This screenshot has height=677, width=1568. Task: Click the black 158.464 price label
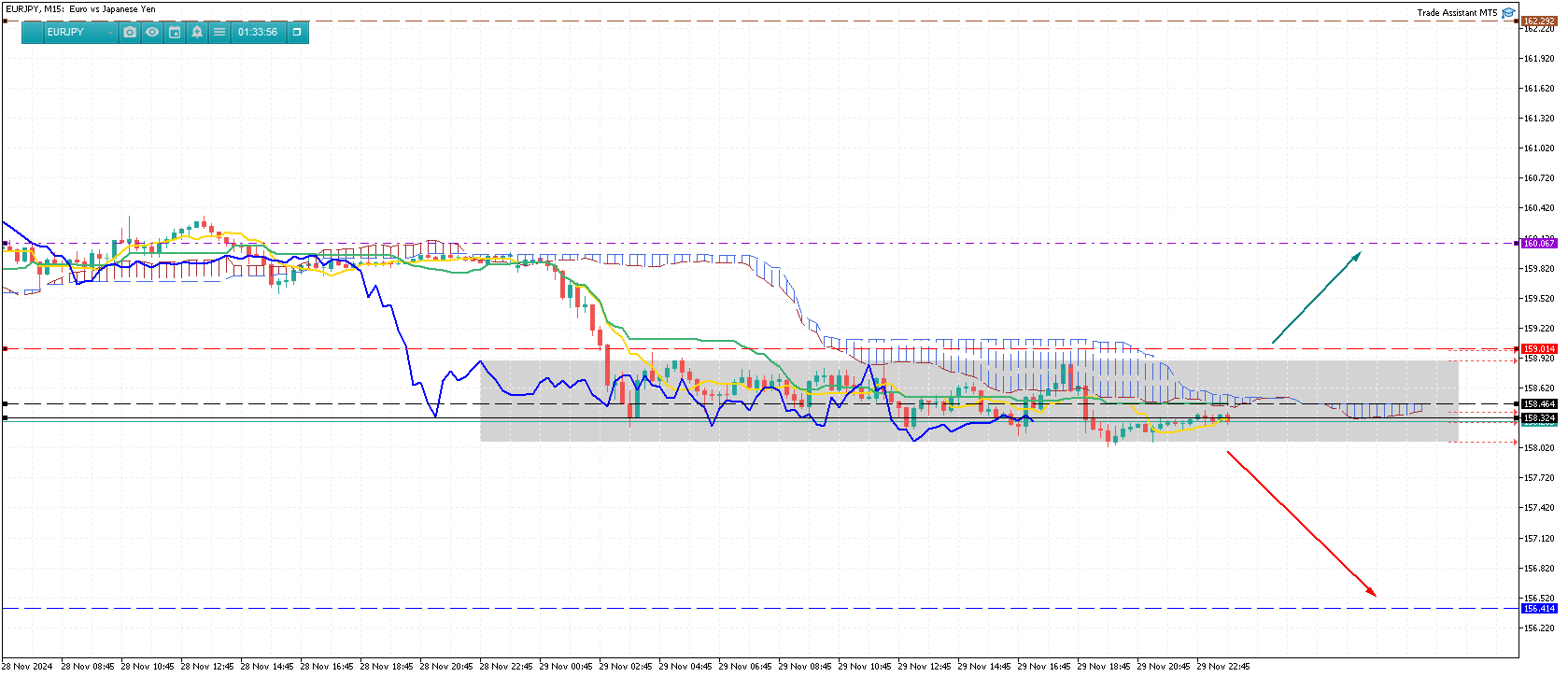1539,404
